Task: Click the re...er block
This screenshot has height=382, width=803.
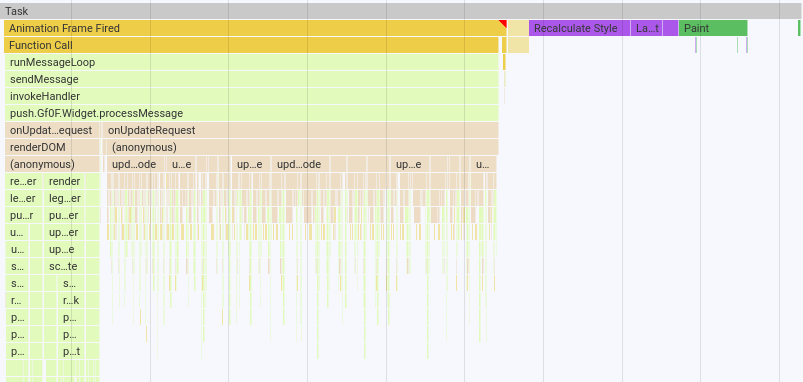Action: [24, 181]
